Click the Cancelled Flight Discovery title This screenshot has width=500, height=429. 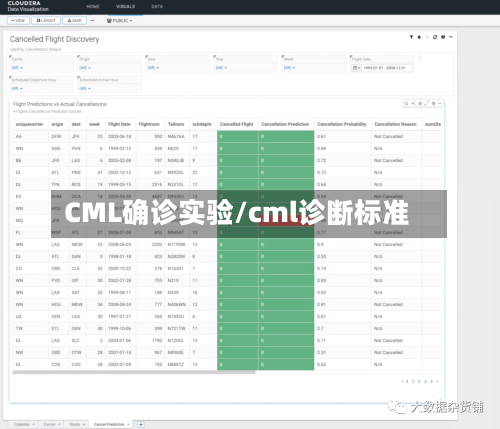(x=54, y=39)
